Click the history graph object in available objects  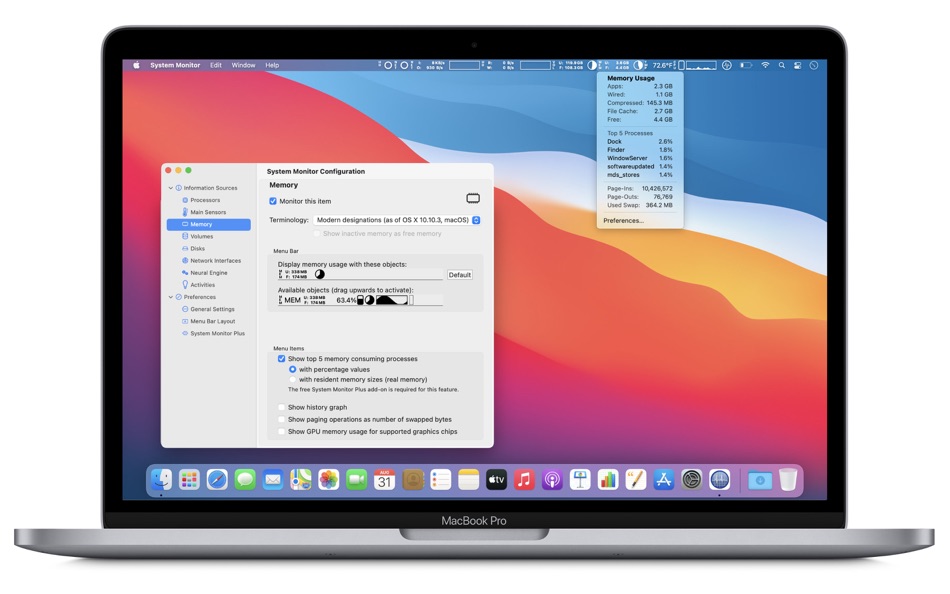[391, 300]
